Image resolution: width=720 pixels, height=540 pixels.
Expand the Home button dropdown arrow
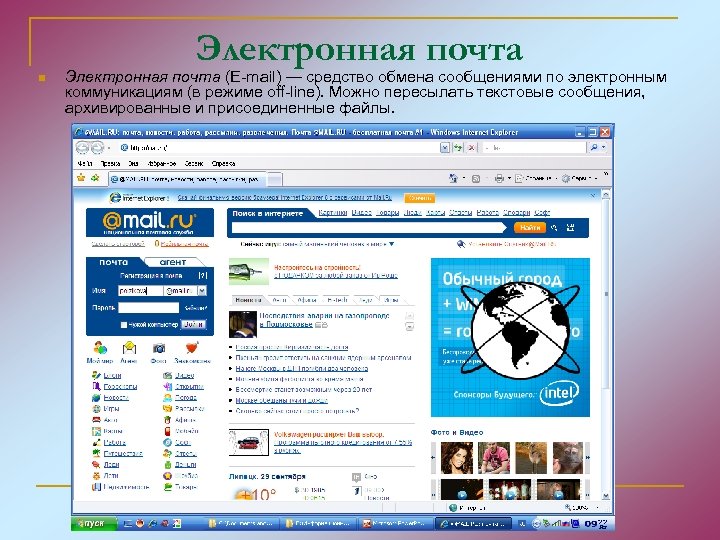coord(464,178)
